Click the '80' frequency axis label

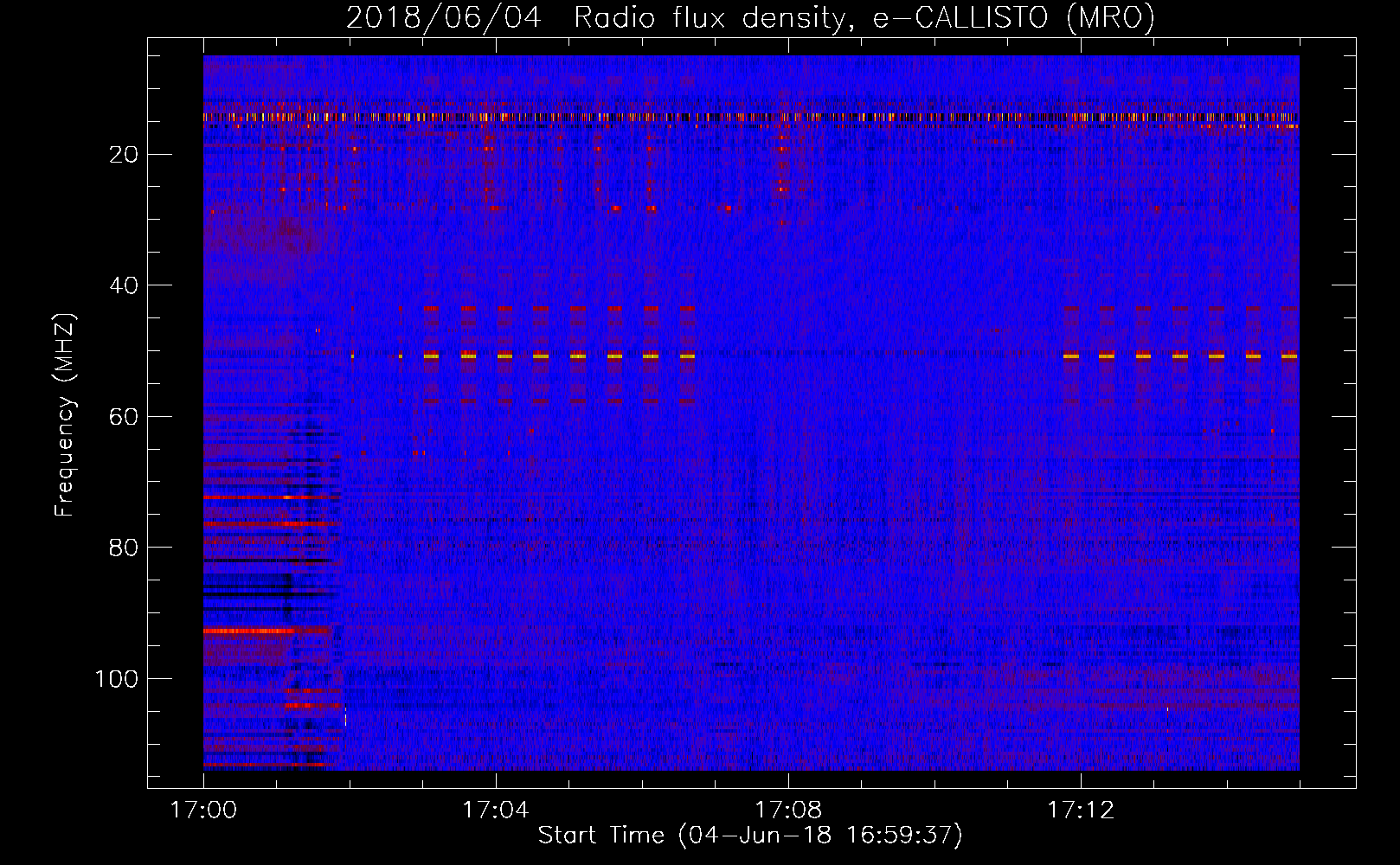click(x=124, y=548)
